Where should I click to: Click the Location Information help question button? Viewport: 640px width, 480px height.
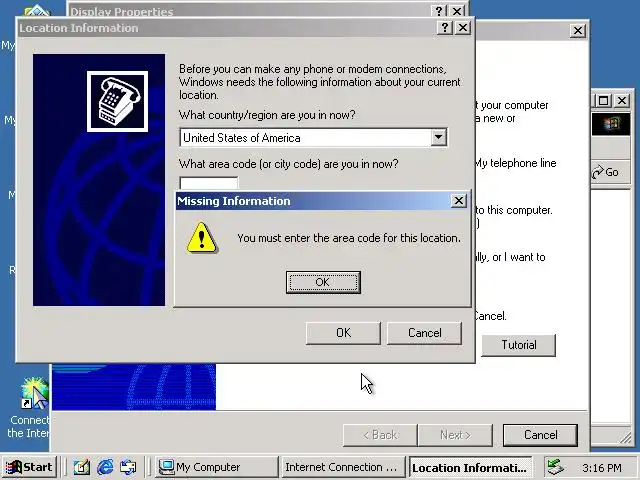[x=444, y=28]
